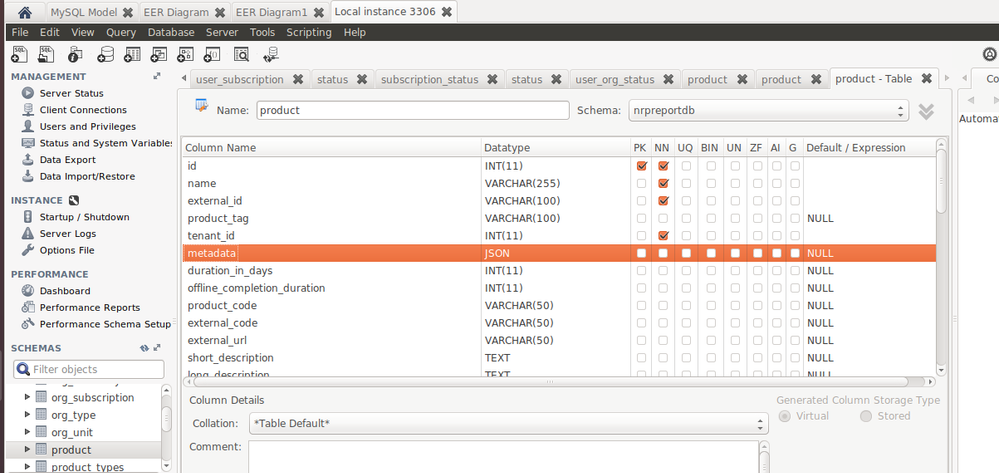Open Performance Reports in sidebar
Image resolution: width=999 pixels, height=473 pixels.
(90, 307)
